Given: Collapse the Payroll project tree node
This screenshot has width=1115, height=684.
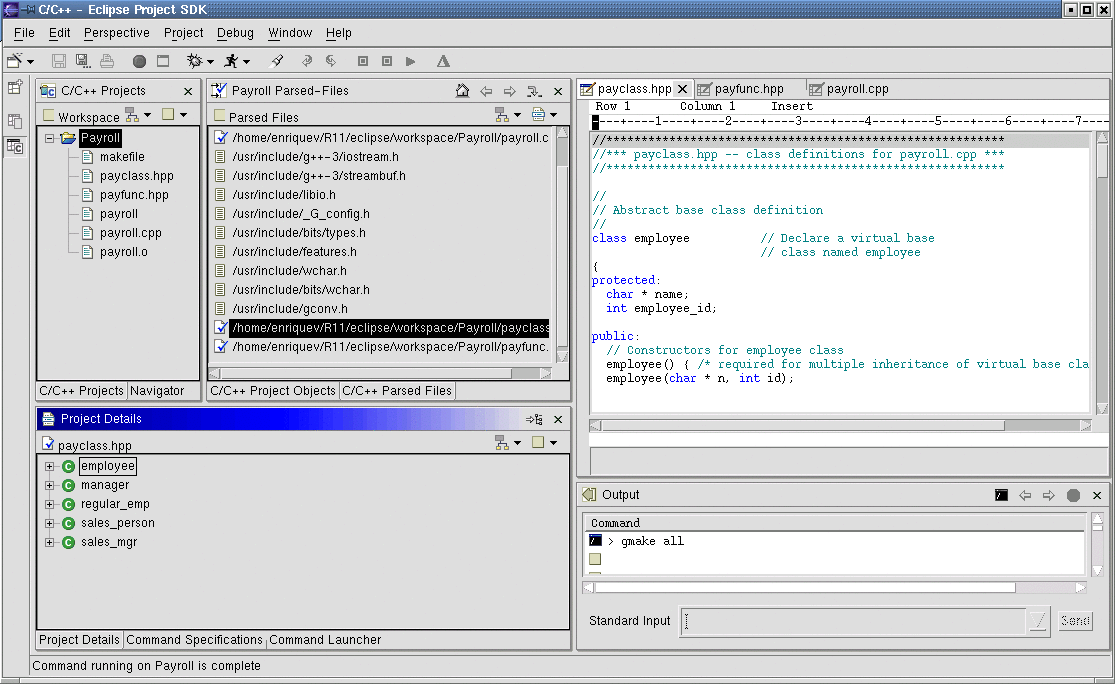Looking at the screenshot, I should [49, 138].
